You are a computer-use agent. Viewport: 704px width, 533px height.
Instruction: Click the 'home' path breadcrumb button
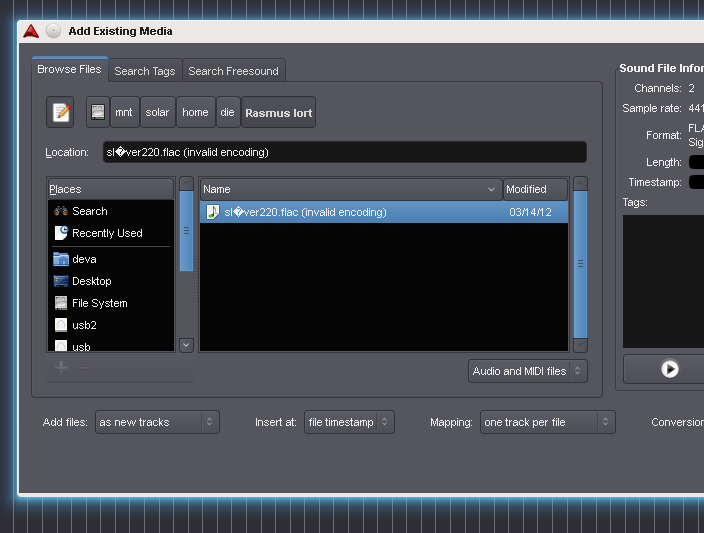click(195, 113)
